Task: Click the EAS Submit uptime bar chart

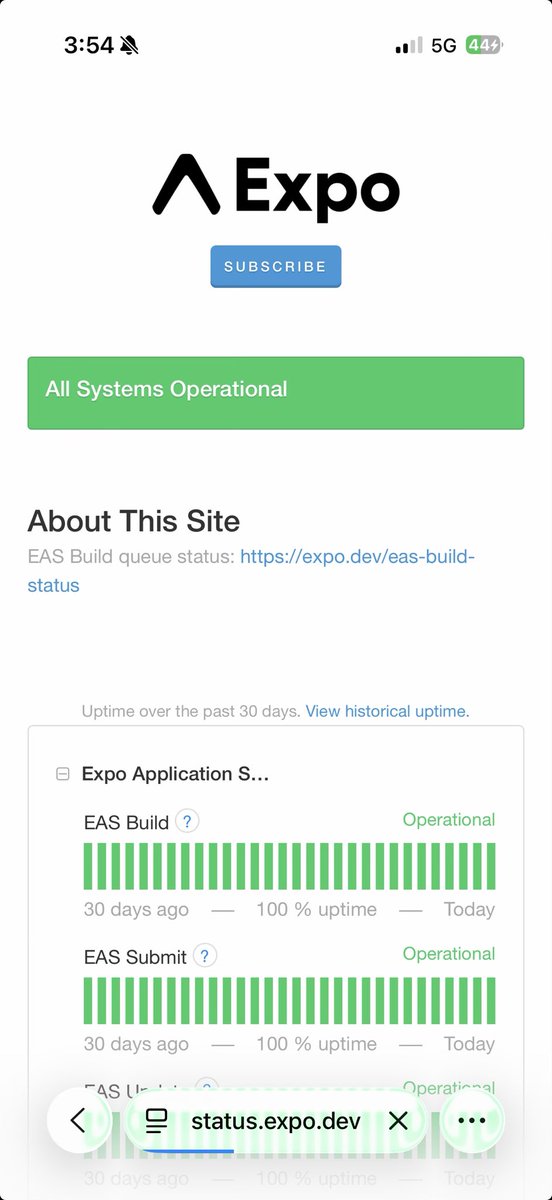Action: [x=289, y=1000]
